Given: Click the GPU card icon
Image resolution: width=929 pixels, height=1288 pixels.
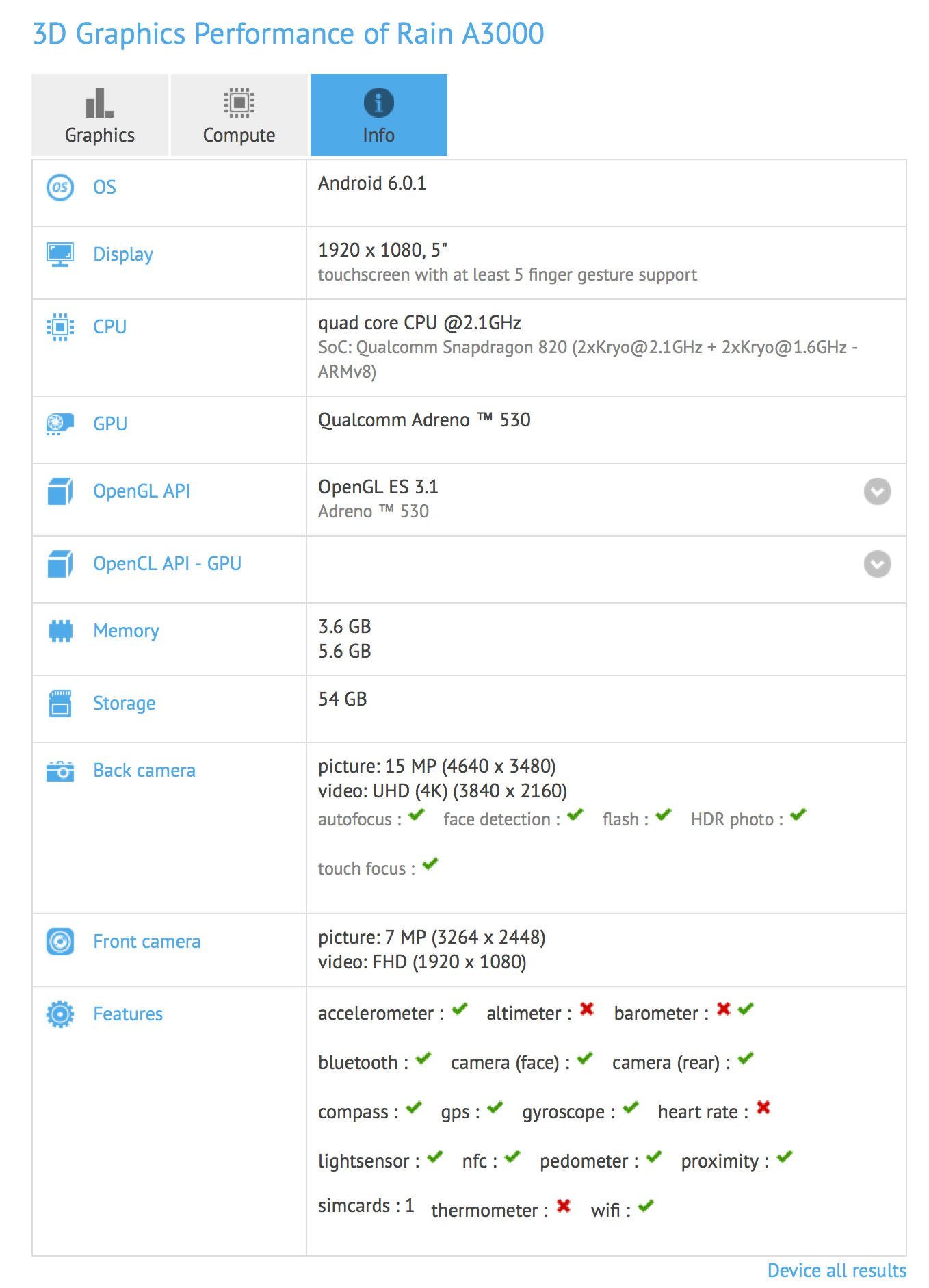Looking at the screenshot, I should click(60, 424).
